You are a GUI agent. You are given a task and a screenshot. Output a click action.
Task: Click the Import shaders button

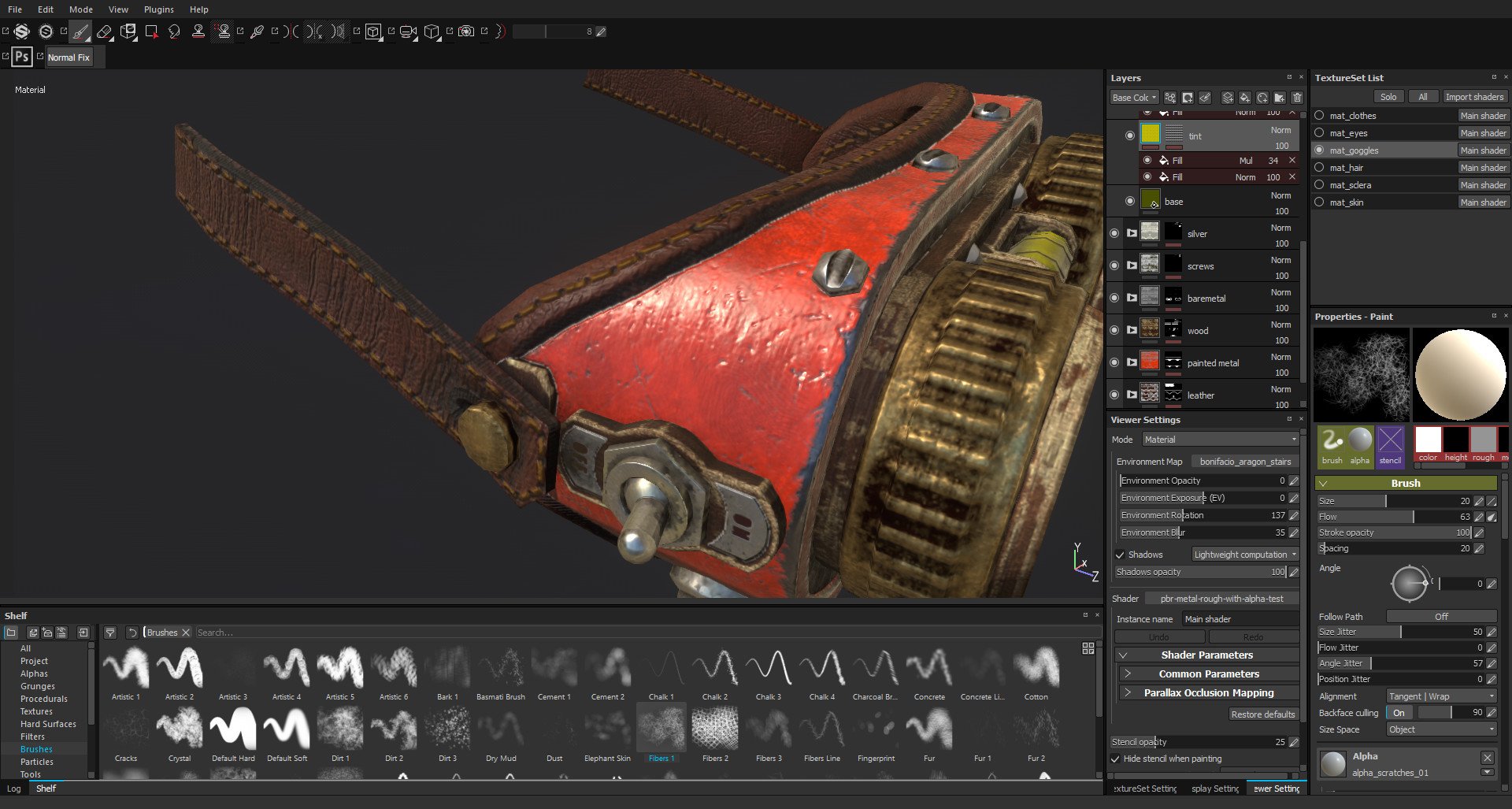click(x=1473, y=97)
